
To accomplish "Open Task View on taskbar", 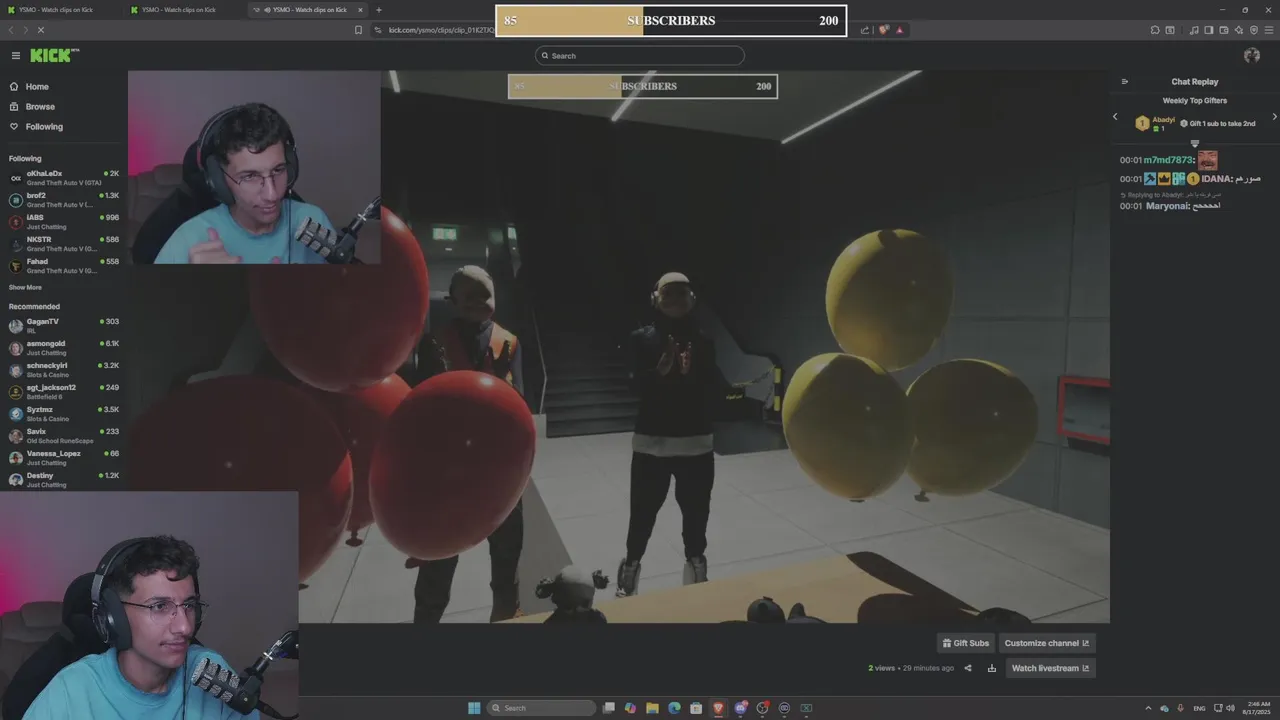I will tap(608, 708).
